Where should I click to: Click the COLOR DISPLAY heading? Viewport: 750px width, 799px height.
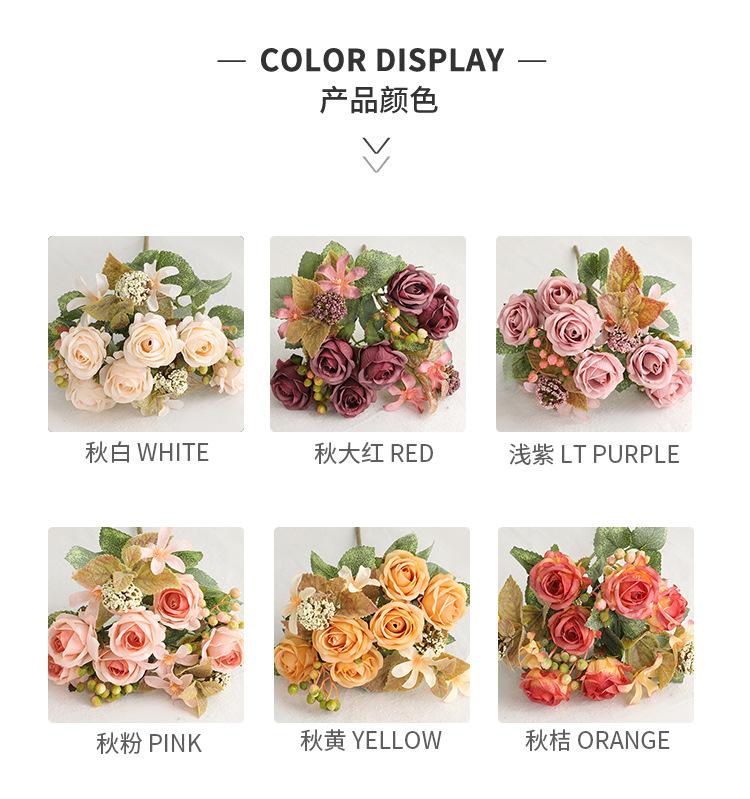382,60
